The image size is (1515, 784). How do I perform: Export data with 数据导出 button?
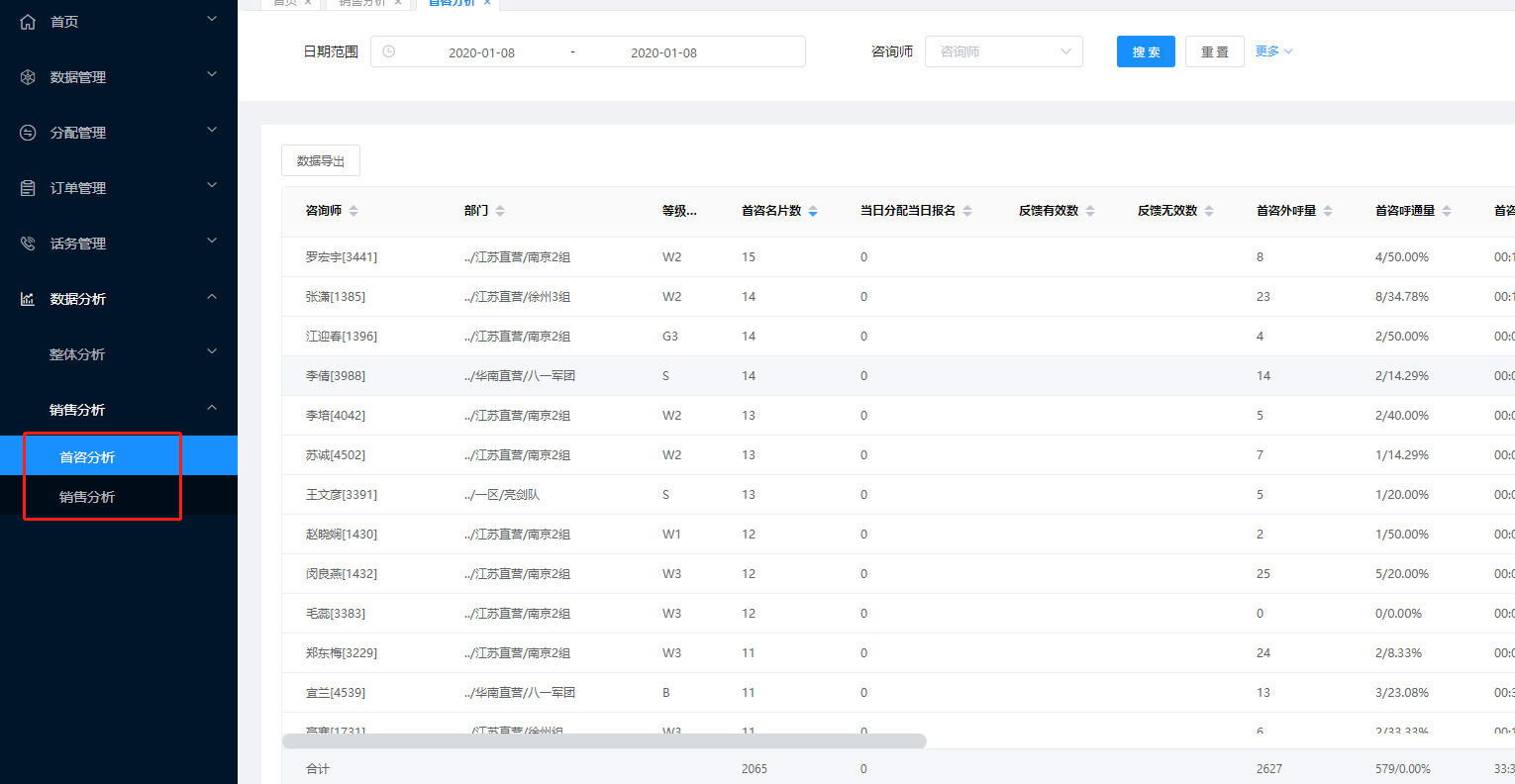click(x=321, y=160)
